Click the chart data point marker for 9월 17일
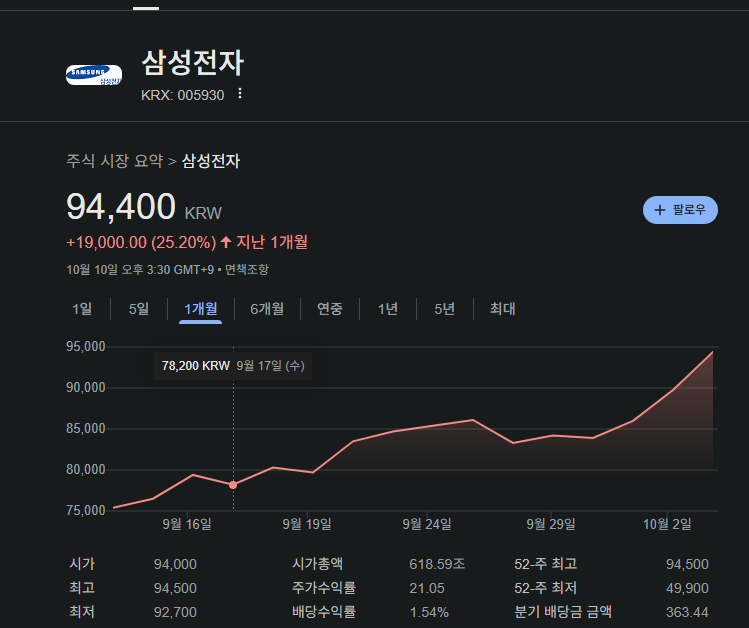749x628 pixels. pyautogui.click(x=233, y=485)
